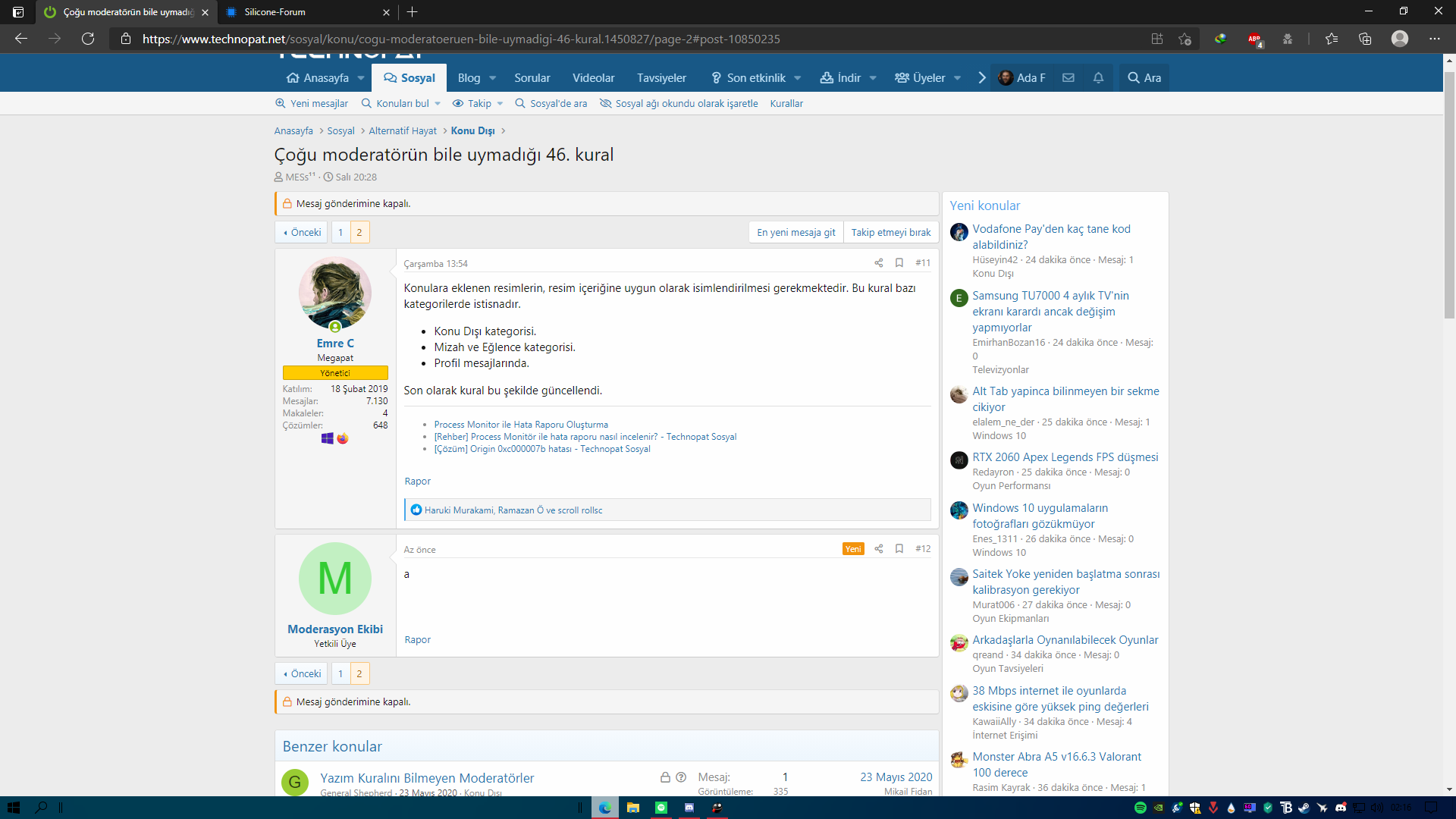This screenshot has width=1456, height=819.
Task: Expand the Son etkinlik dropdown arrow
Action: point(798,78)
